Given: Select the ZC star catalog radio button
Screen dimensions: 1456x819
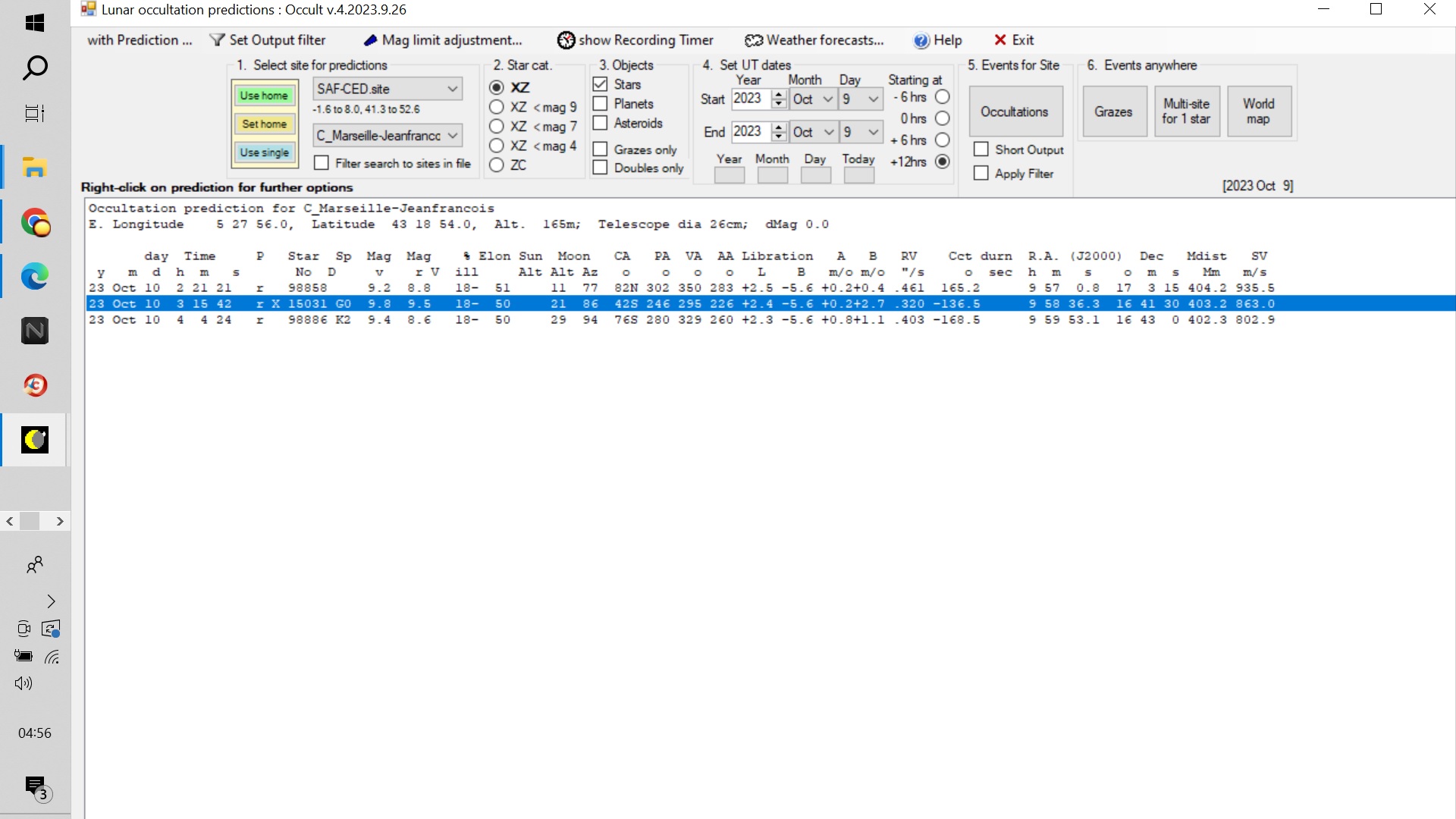Looking at the screenshot, I should tap(497, 165).
